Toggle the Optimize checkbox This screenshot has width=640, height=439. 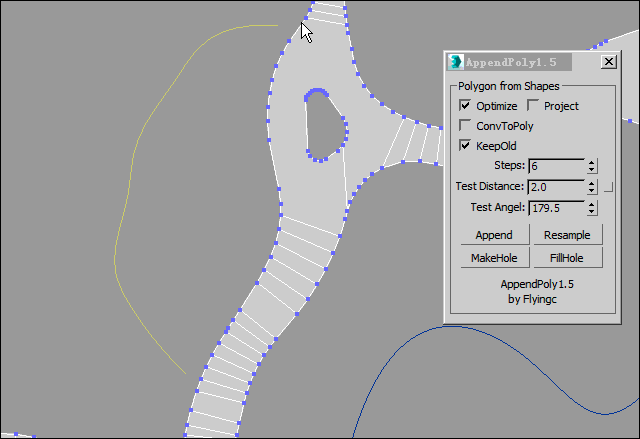click(x=465, y=105)
